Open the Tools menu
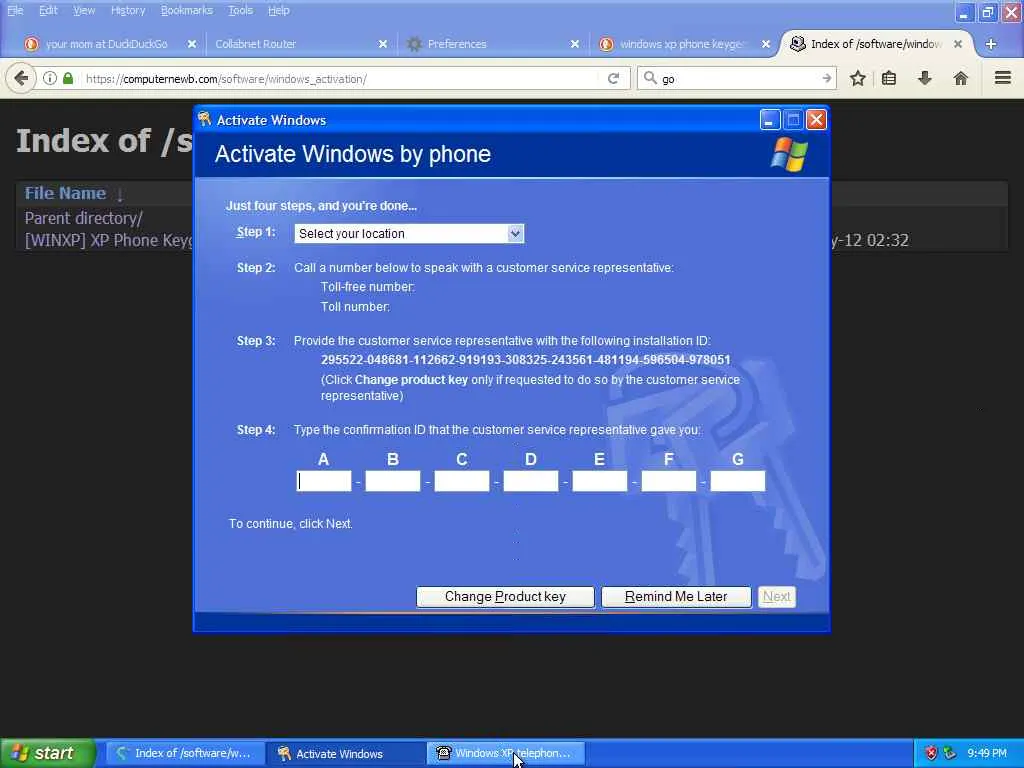 [240, 10]
